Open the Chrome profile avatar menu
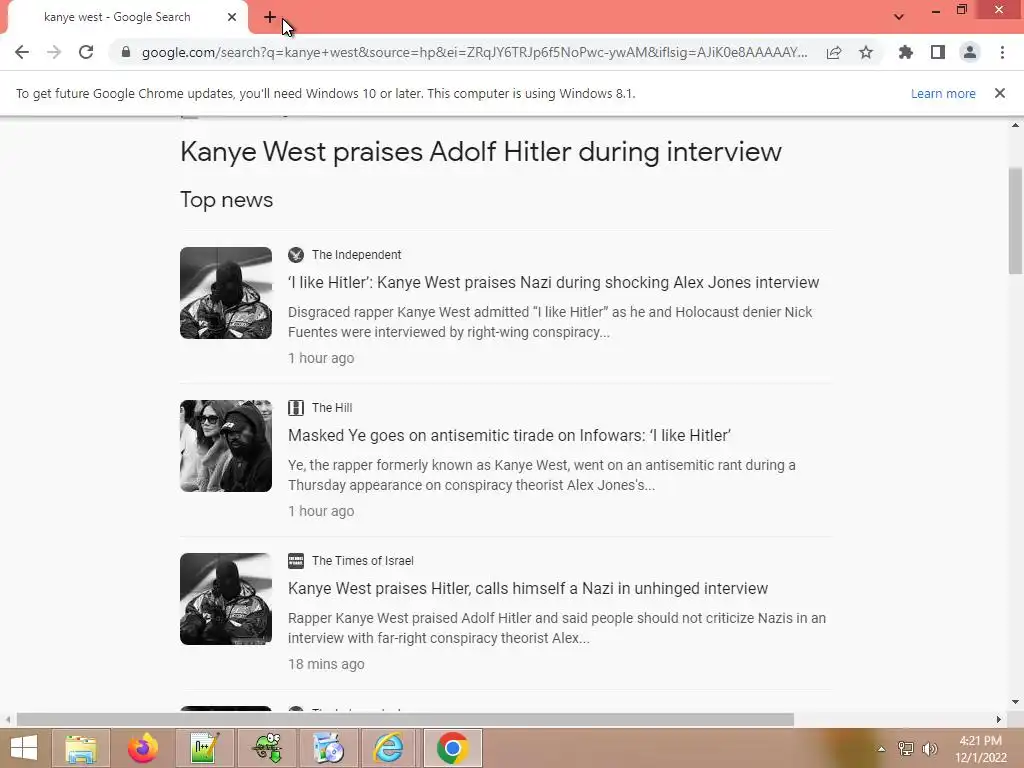The image size is (1024, 768). [970, 52]
